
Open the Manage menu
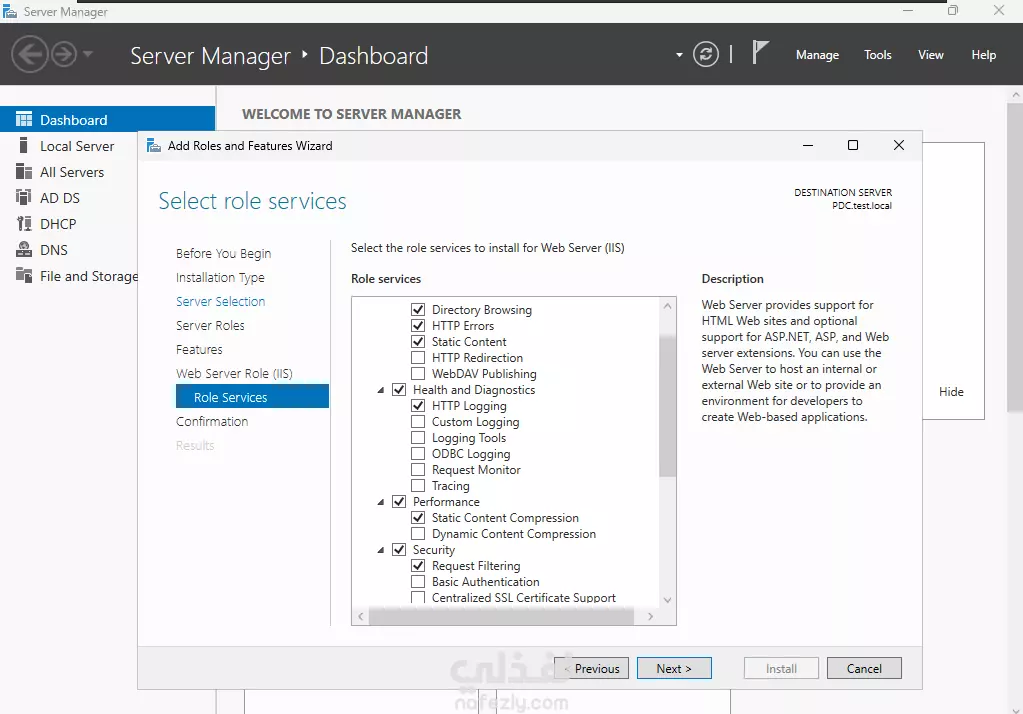pos(817,55)
